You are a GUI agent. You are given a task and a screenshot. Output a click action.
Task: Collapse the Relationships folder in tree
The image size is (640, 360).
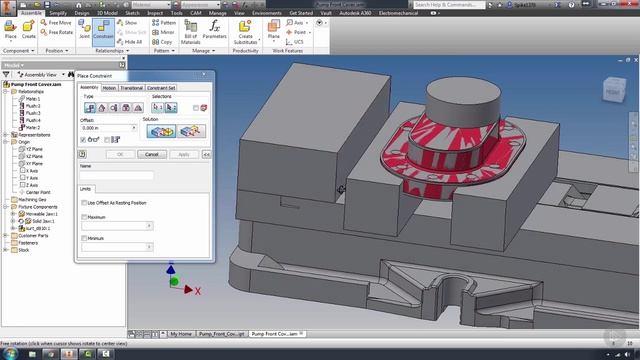(x=6, y=92)
